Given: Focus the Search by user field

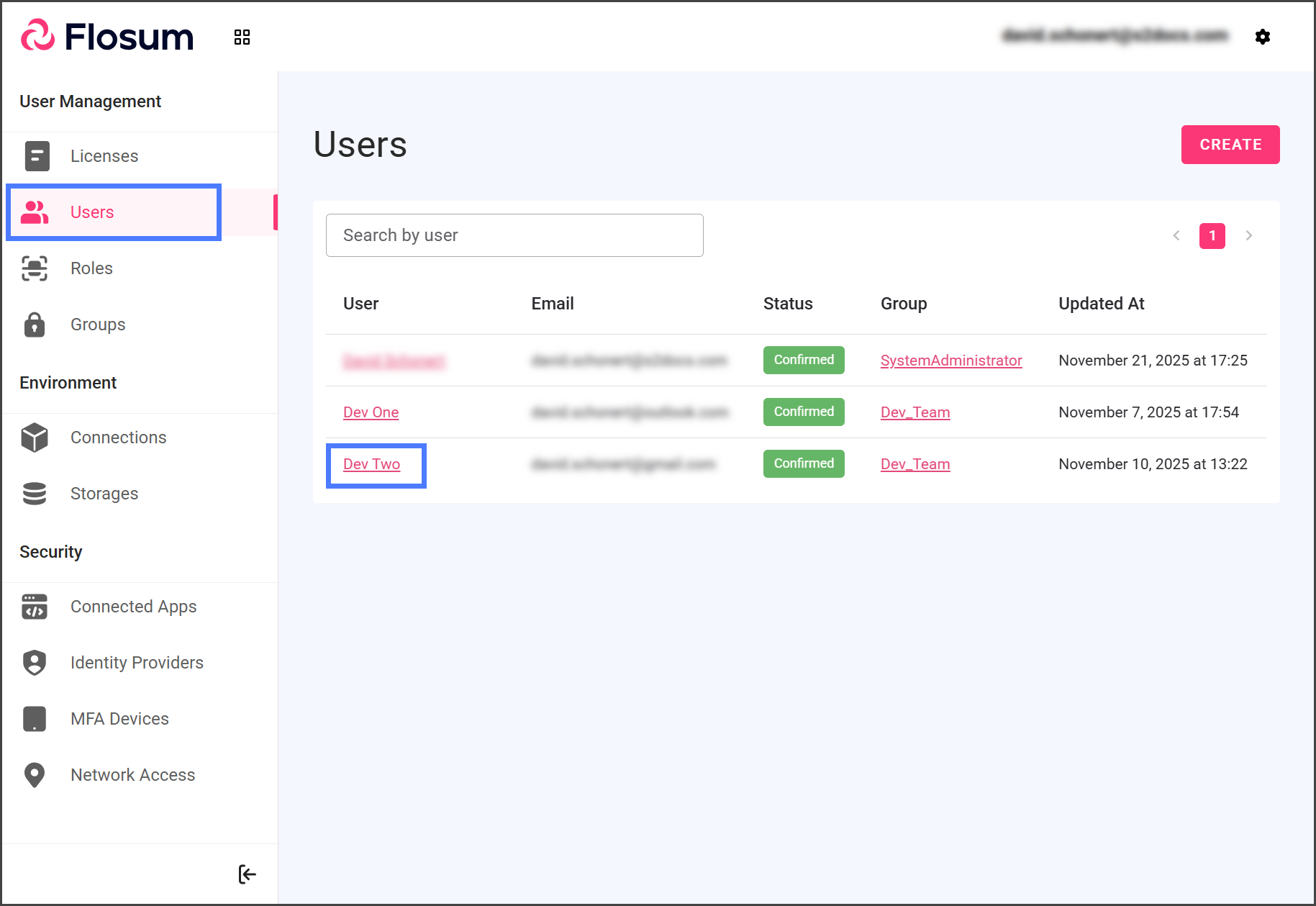Looking at the screenshot, I should [x=514, y=235].
